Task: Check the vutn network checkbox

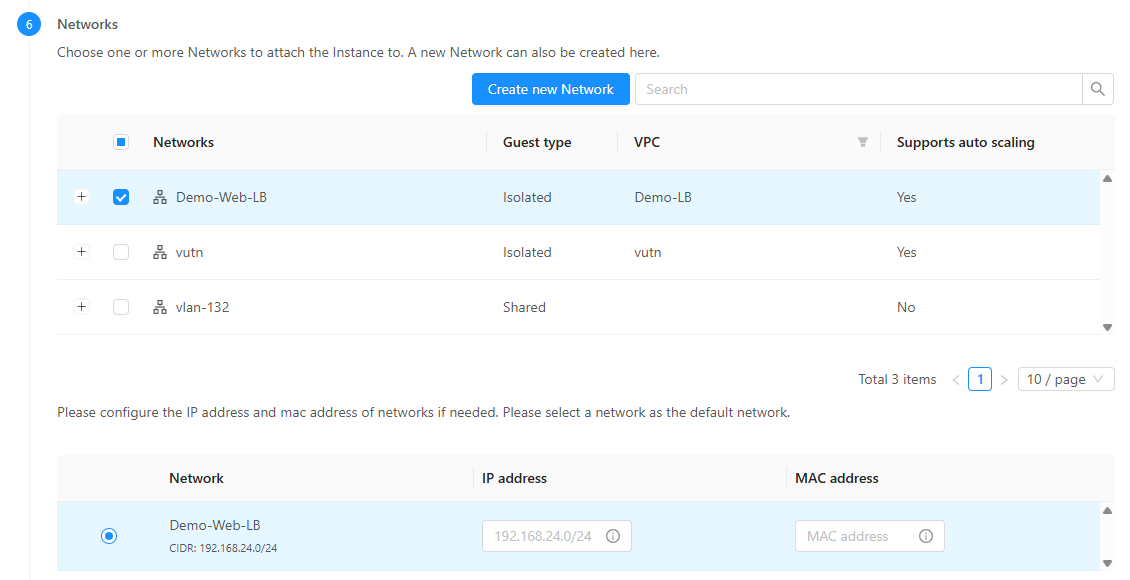Action: coord(121,252)
